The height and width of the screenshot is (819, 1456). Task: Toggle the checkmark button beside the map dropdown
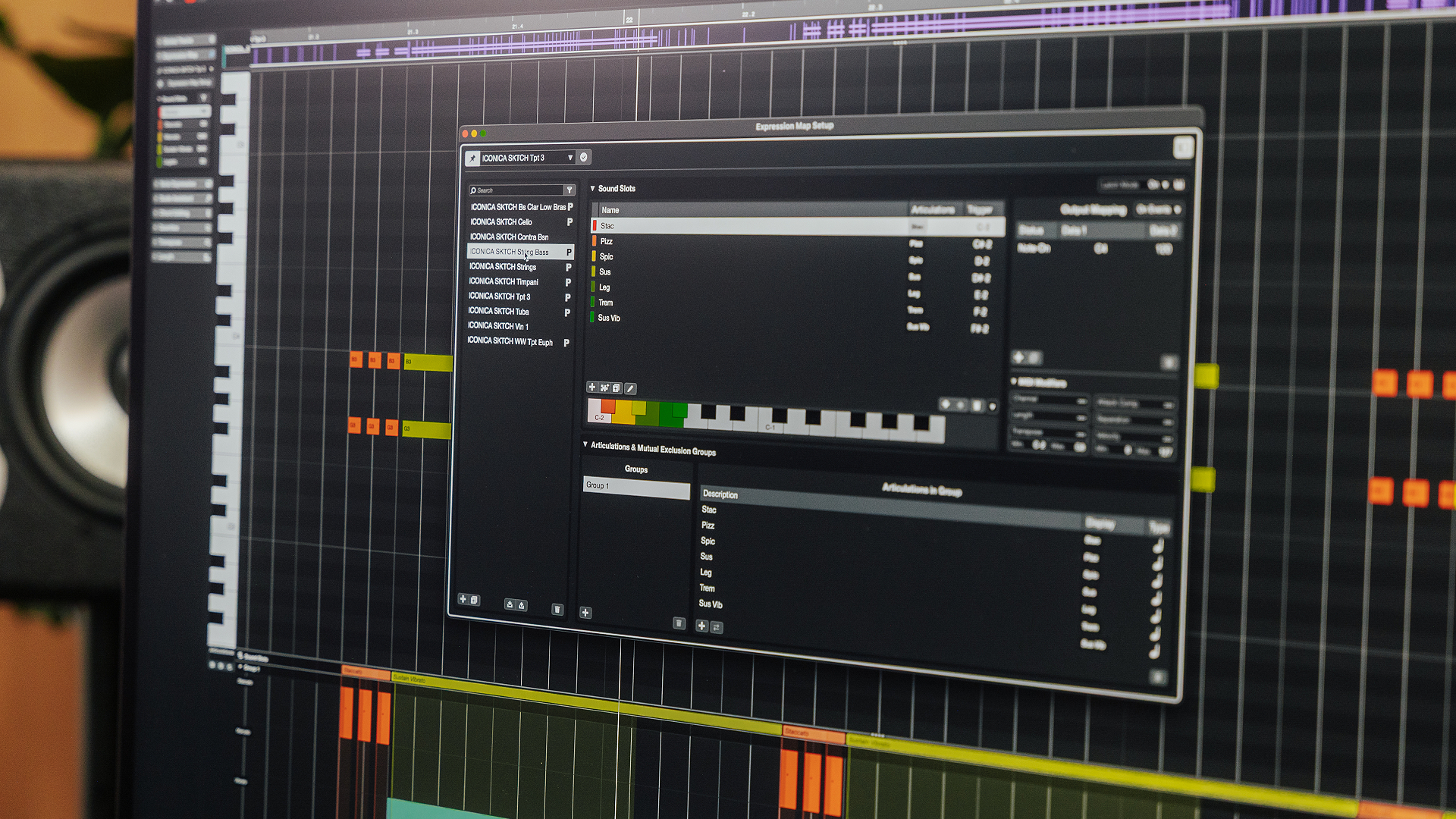tap(584, 158)
